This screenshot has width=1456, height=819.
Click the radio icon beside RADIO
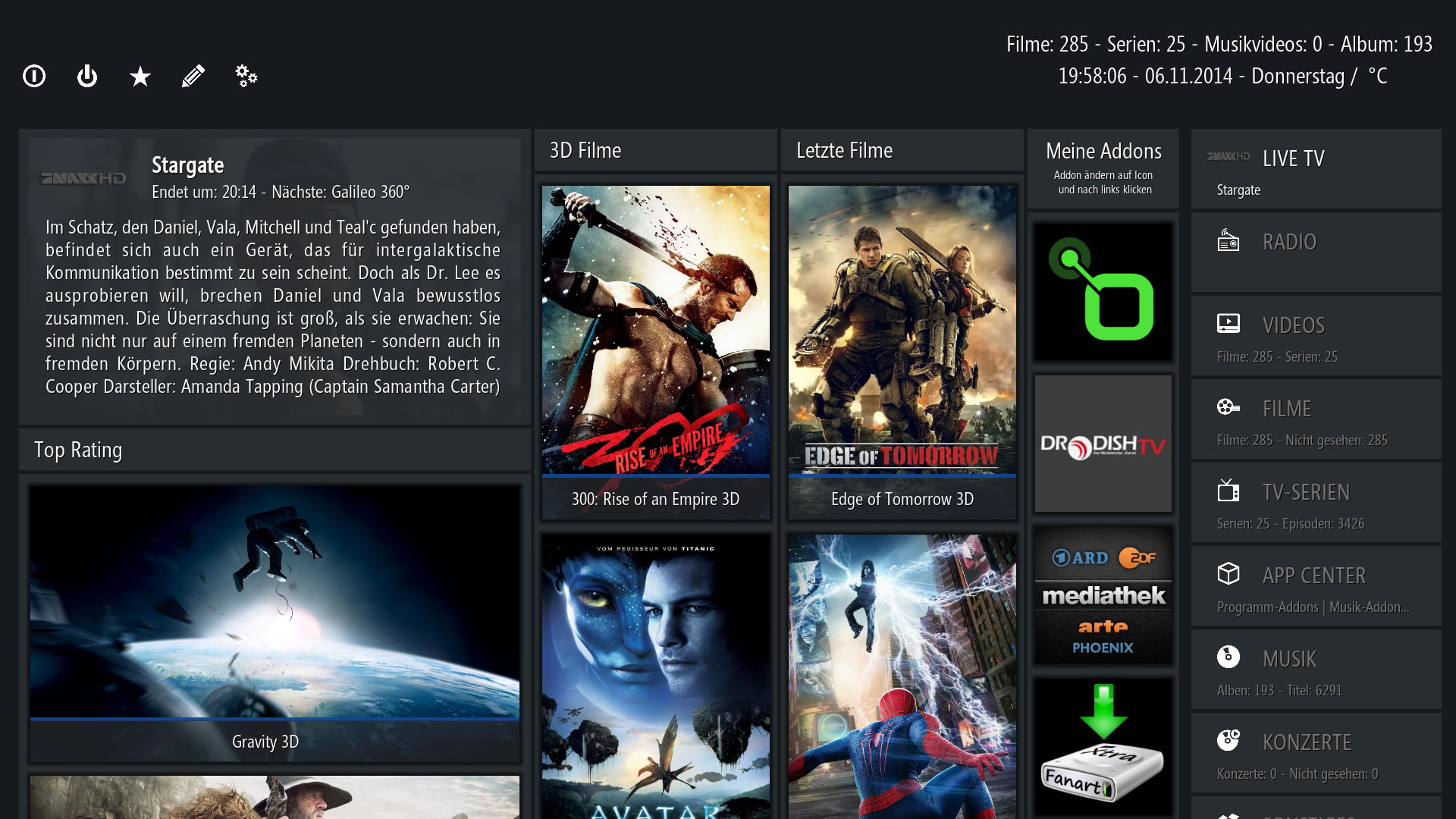pyautogui.click(x=1228, y=240)
